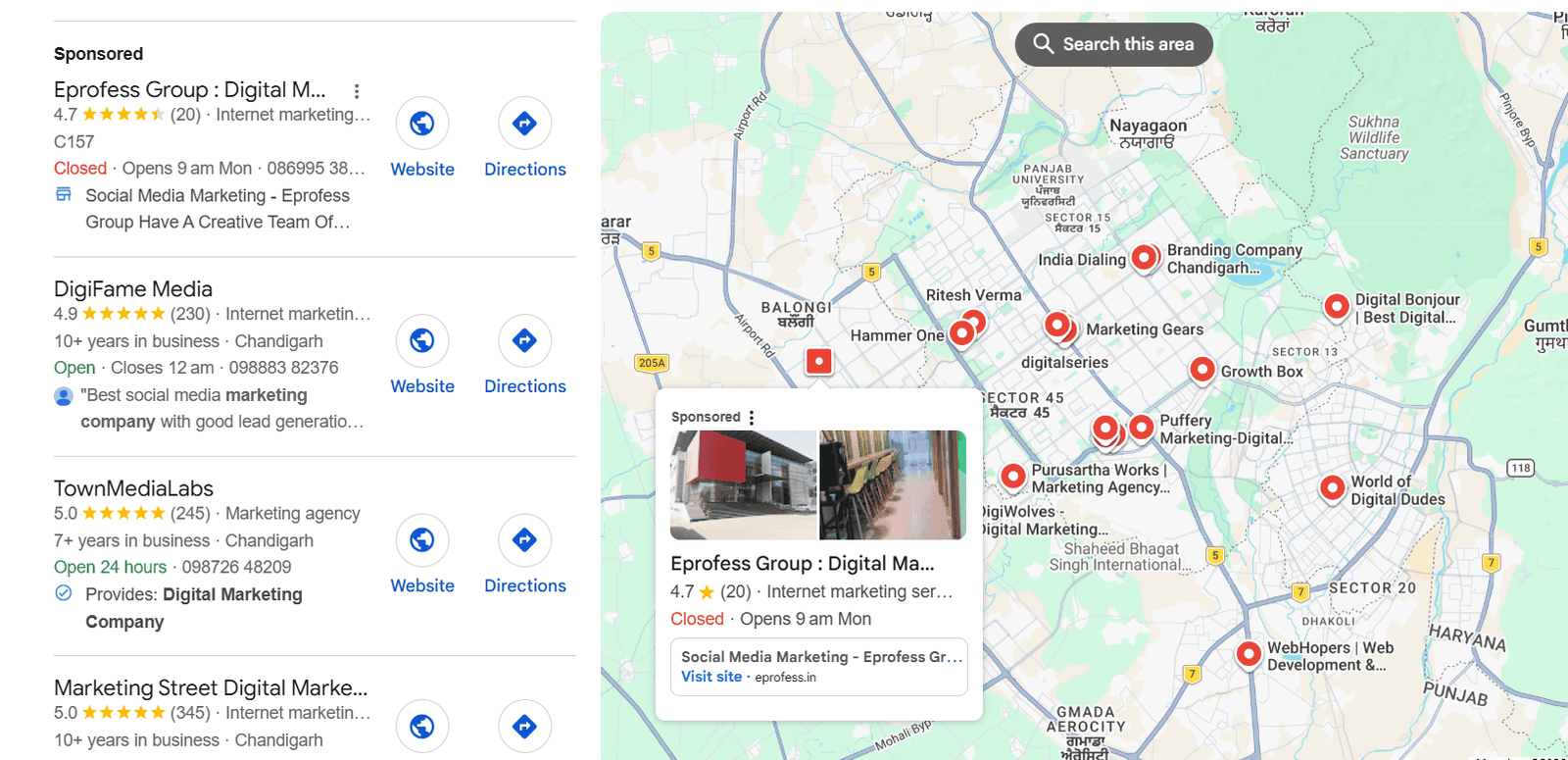The height and width of the screenshot is (760, 1568).
Task: Select the Digital Bonjour map pin
Action: pos(1337,308)
